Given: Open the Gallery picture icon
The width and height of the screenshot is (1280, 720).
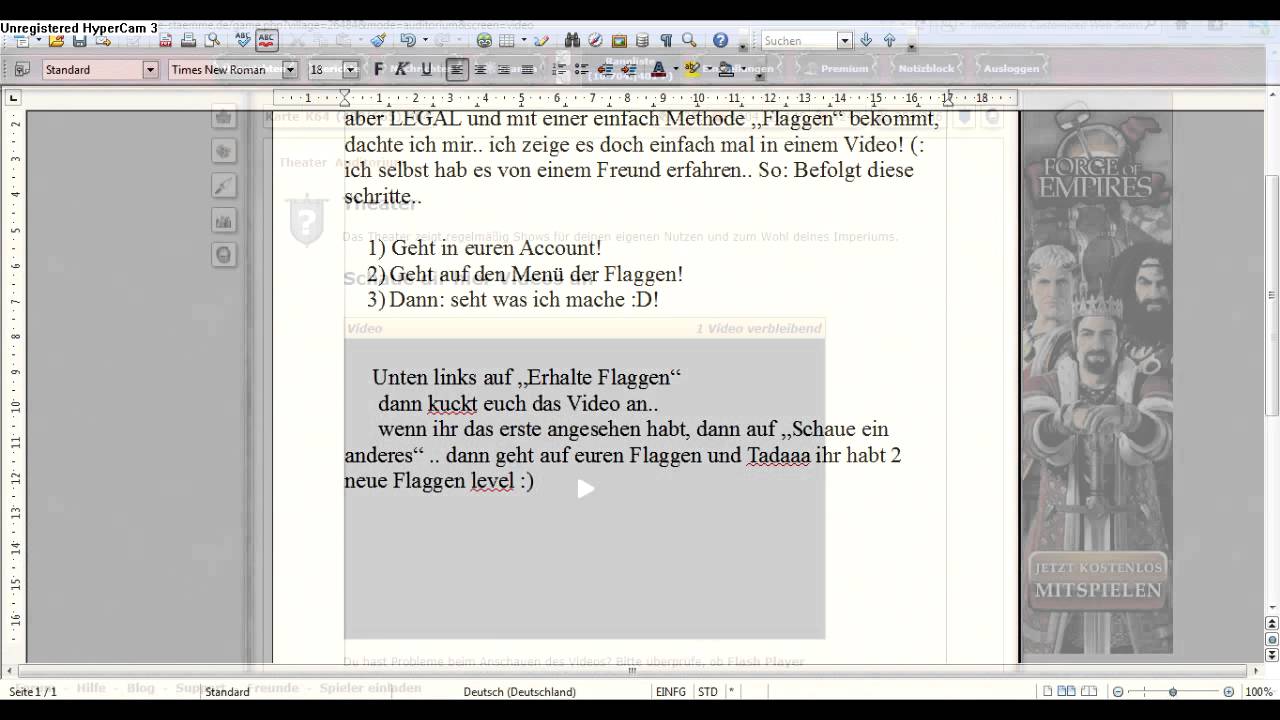Looking at the screenshot, I should pyautogui.click(x=619, y=41).
